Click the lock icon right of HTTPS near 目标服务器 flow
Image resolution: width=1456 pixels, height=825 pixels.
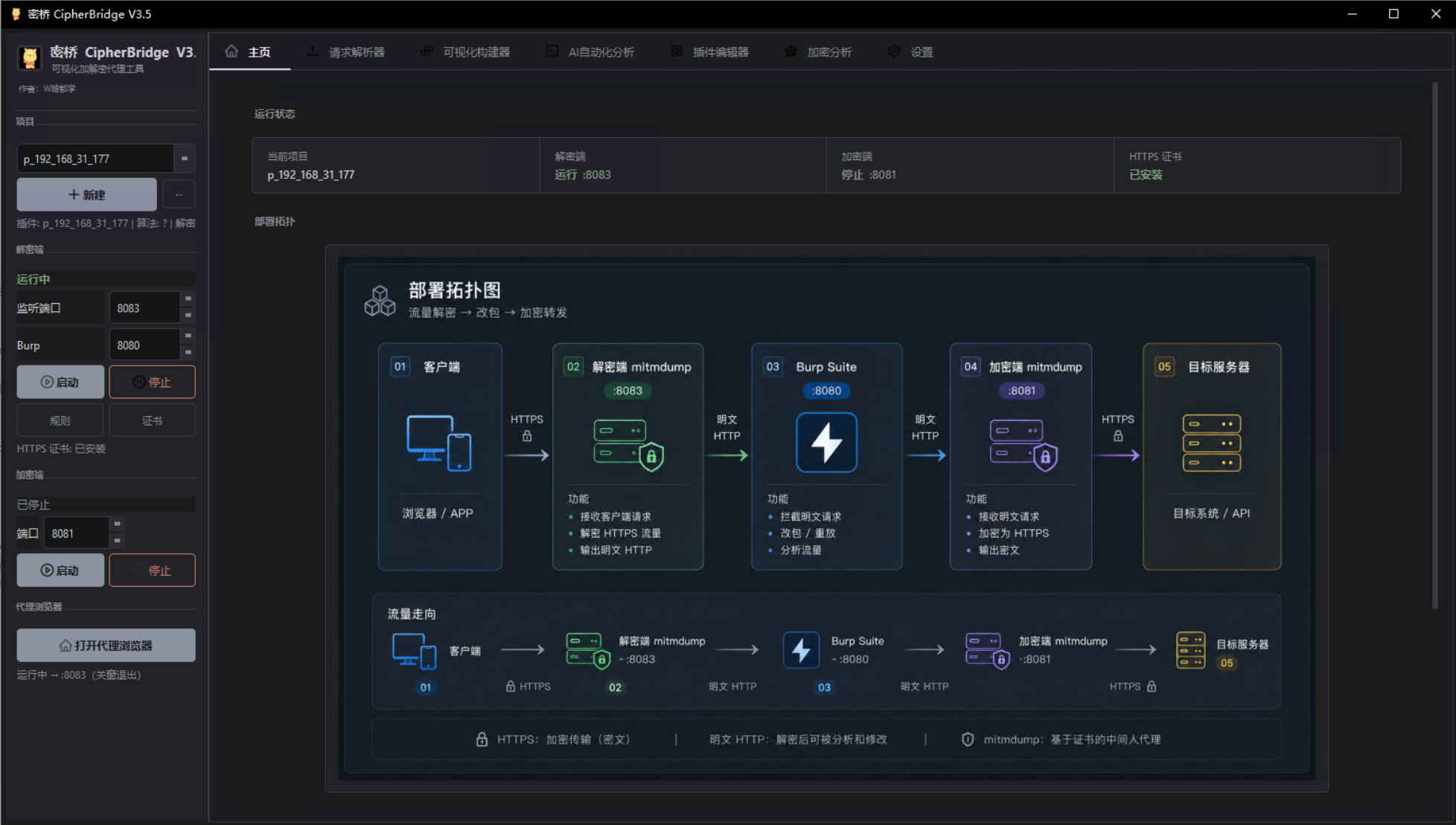tap(1152, 687)
